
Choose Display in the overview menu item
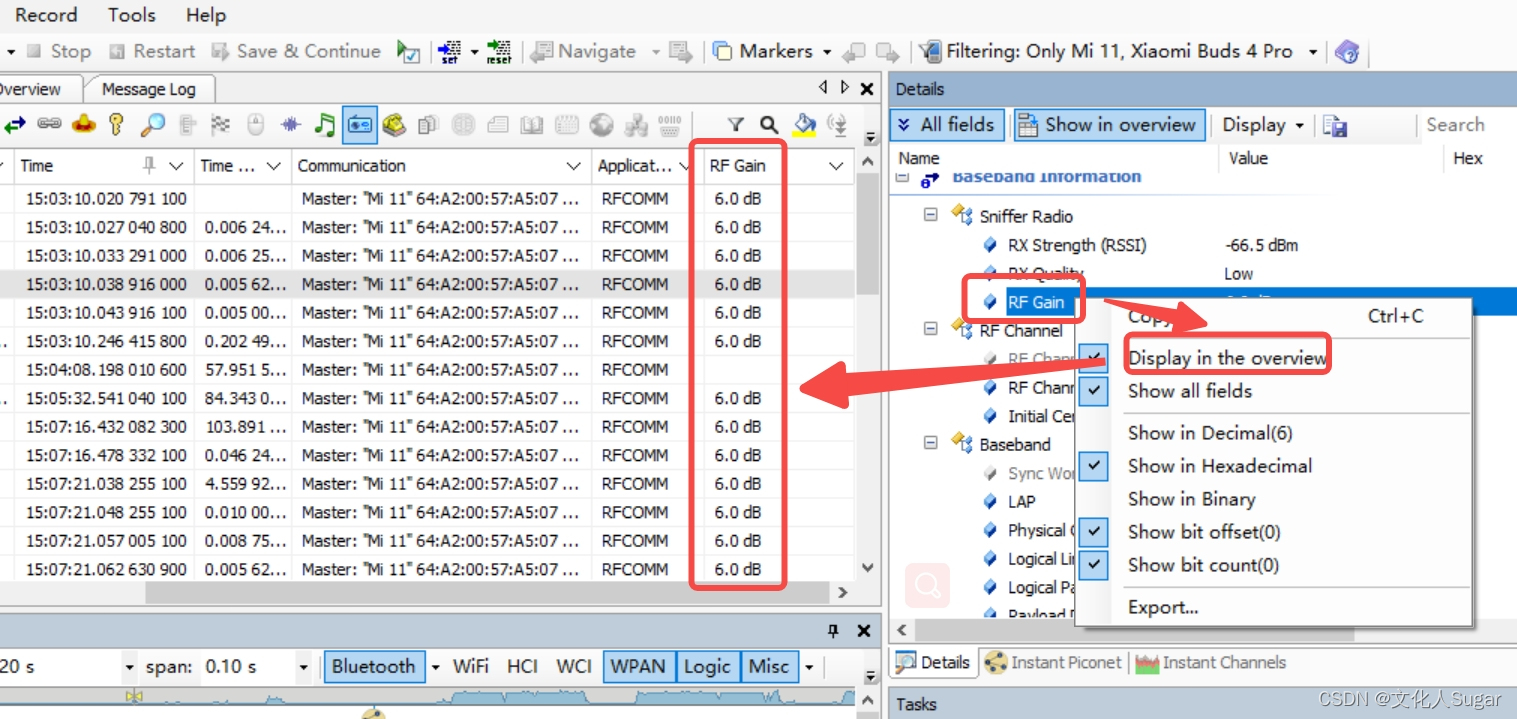(1227, 357)
